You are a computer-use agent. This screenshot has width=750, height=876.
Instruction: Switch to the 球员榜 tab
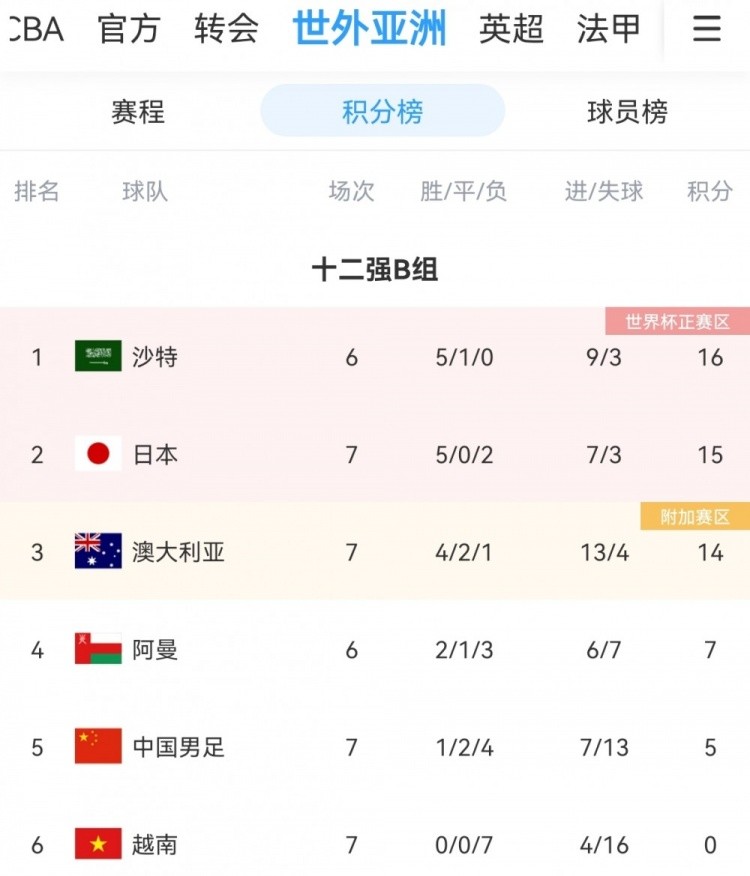coord(627,111)
